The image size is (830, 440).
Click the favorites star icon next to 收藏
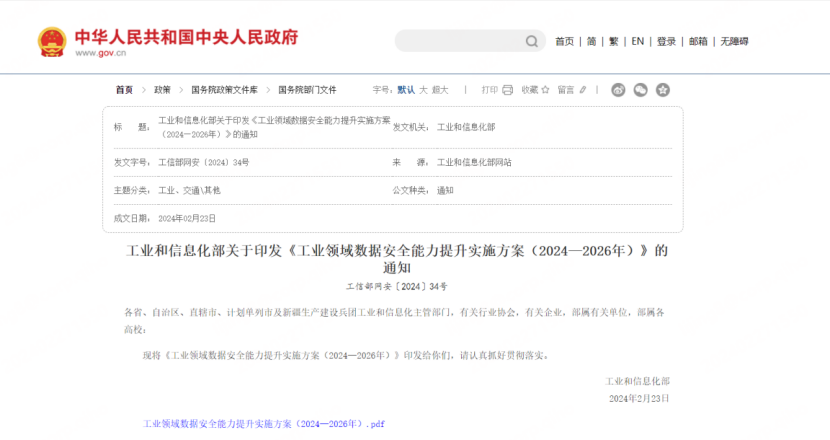coord(545,90)
